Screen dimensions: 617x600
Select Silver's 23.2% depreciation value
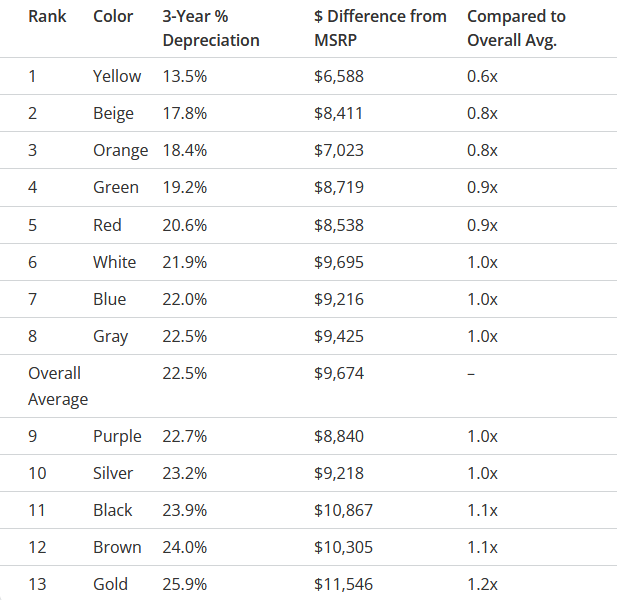coord(184,473)
